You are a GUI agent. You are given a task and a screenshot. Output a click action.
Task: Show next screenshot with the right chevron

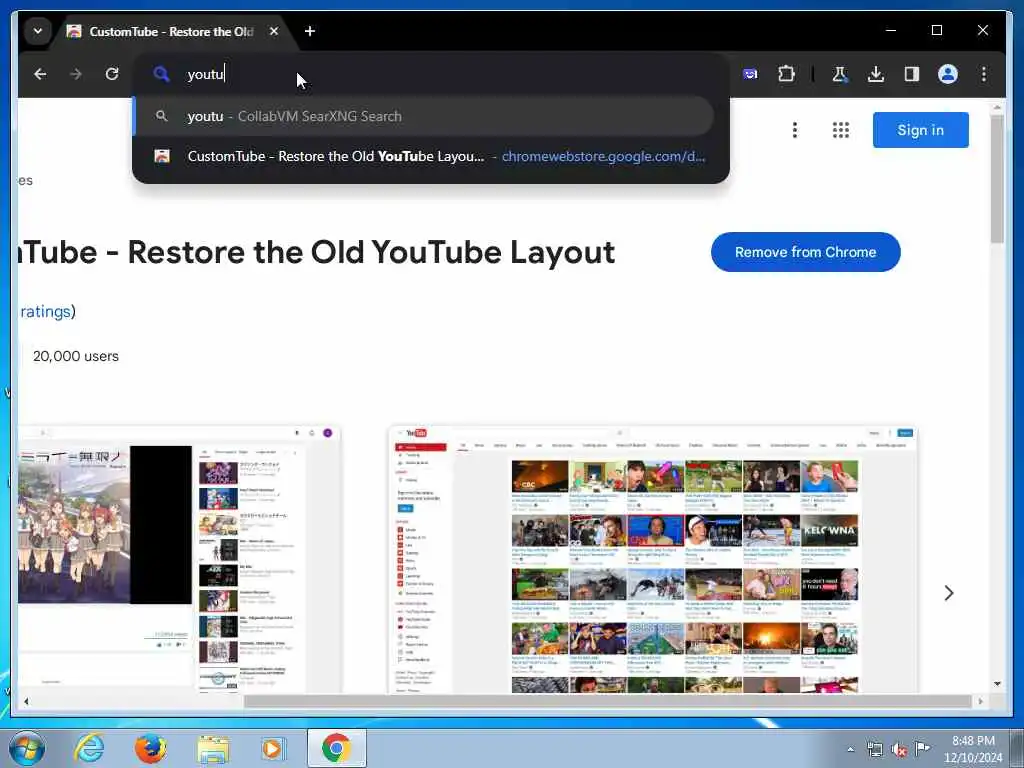coord(949,593)
